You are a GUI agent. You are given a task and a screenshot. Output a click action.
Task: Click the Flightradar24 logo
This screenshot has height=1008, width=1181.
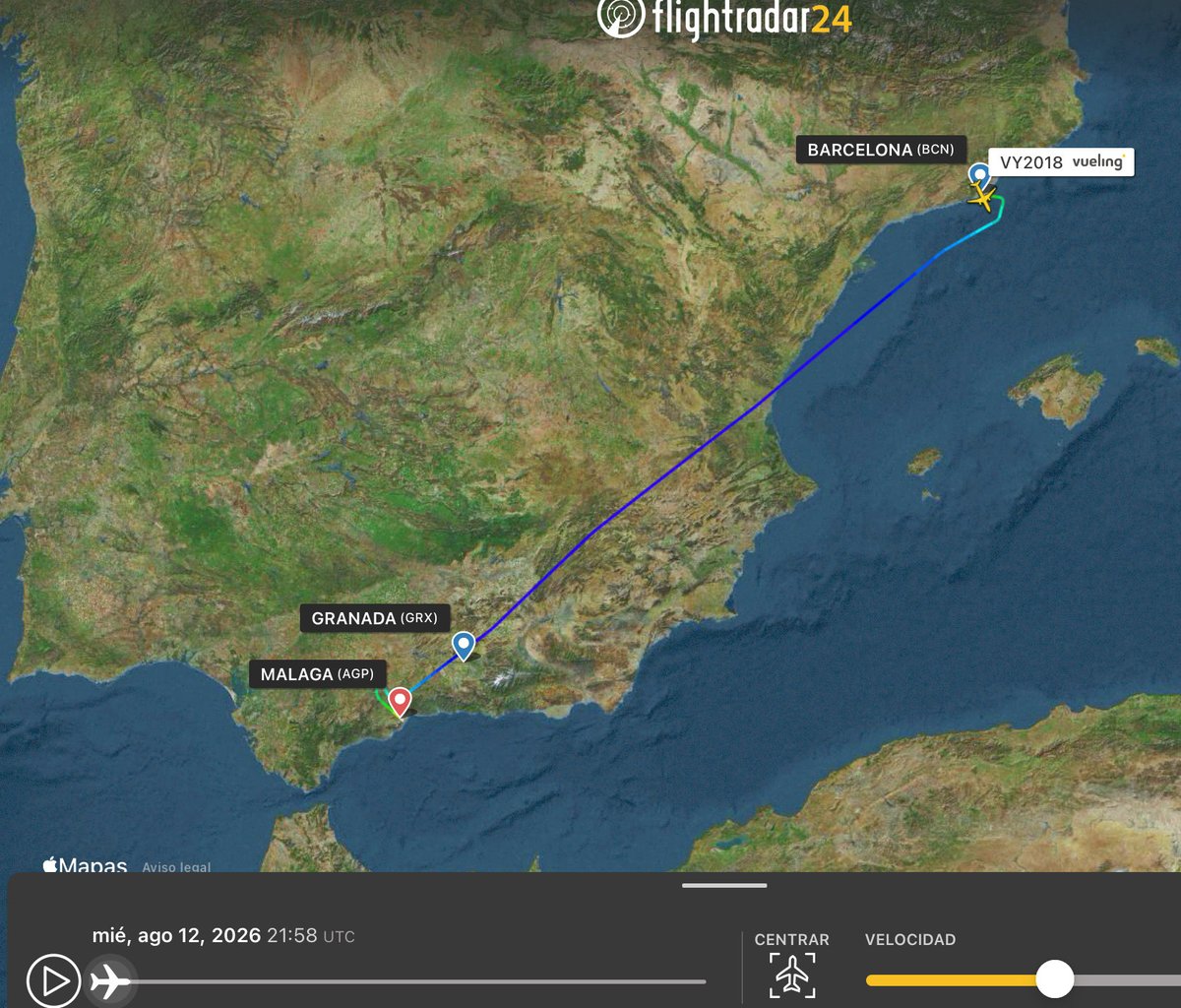(x=724, y=20)
